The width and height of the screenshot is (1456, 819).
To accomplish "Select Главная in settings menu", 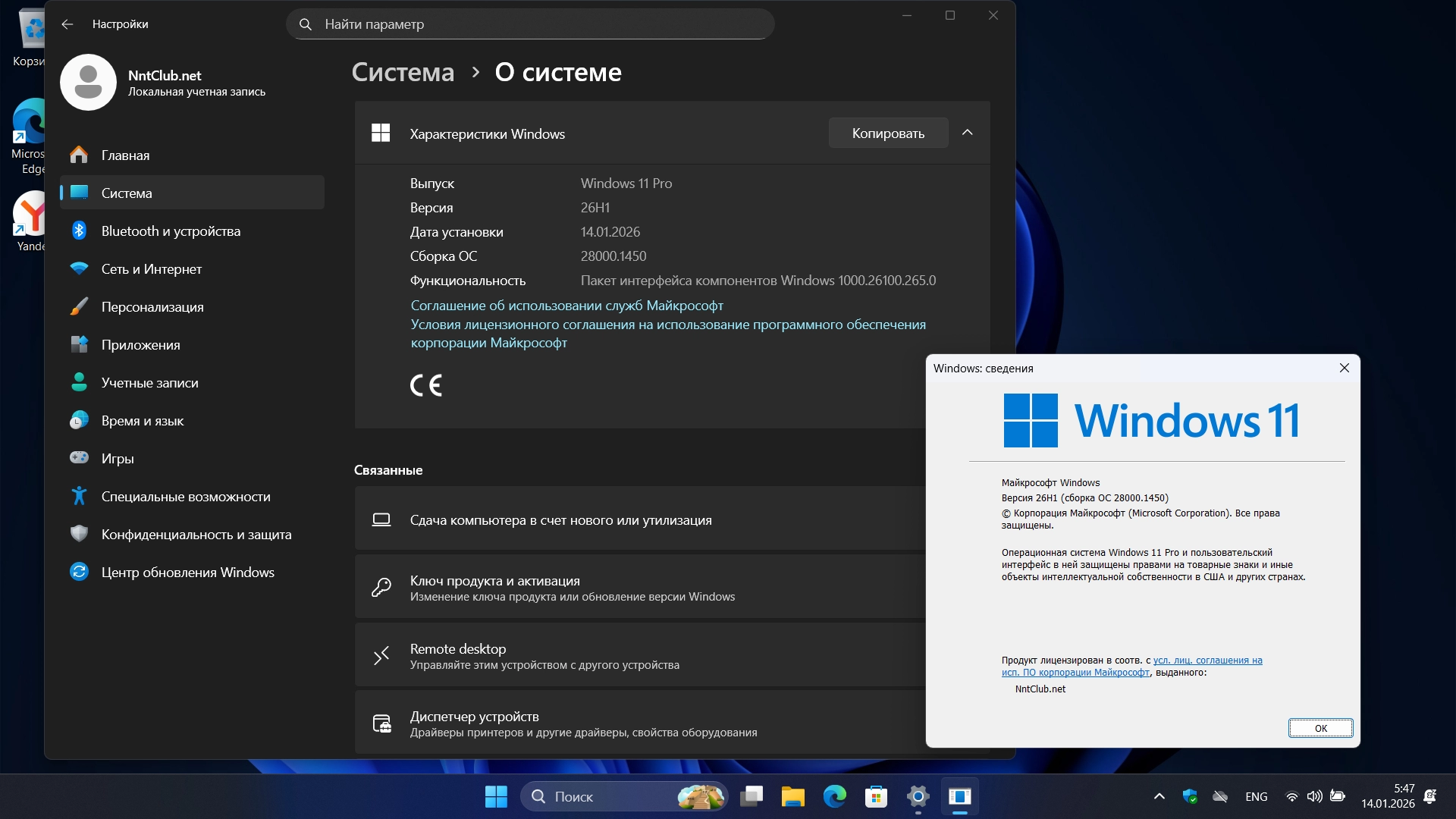I will (125, 155).
